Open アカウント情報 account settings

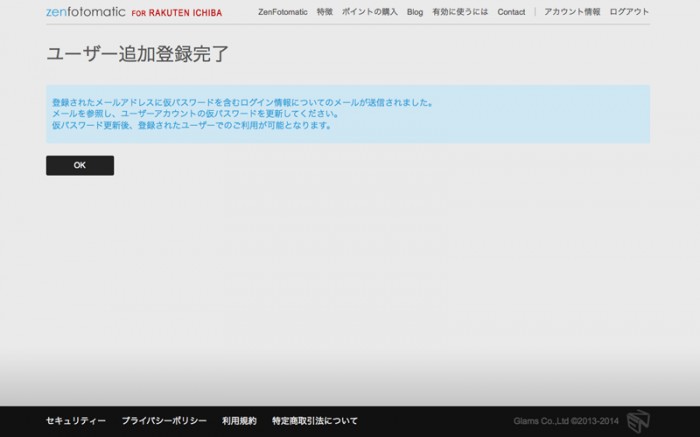coord(572,12)
